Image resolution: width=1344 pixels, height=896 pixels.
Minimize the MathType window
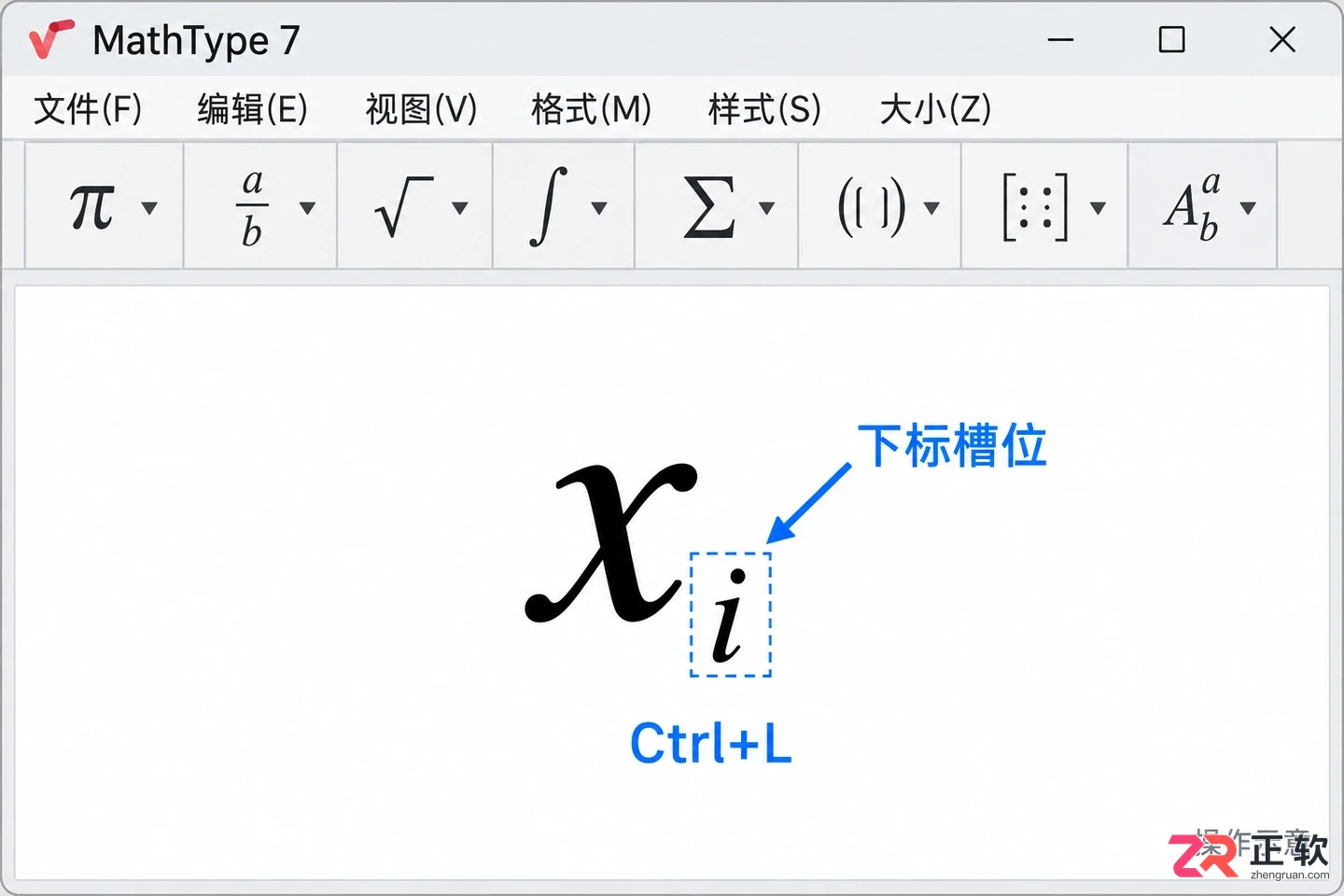pyautogui.click(x=1060, y=40)
